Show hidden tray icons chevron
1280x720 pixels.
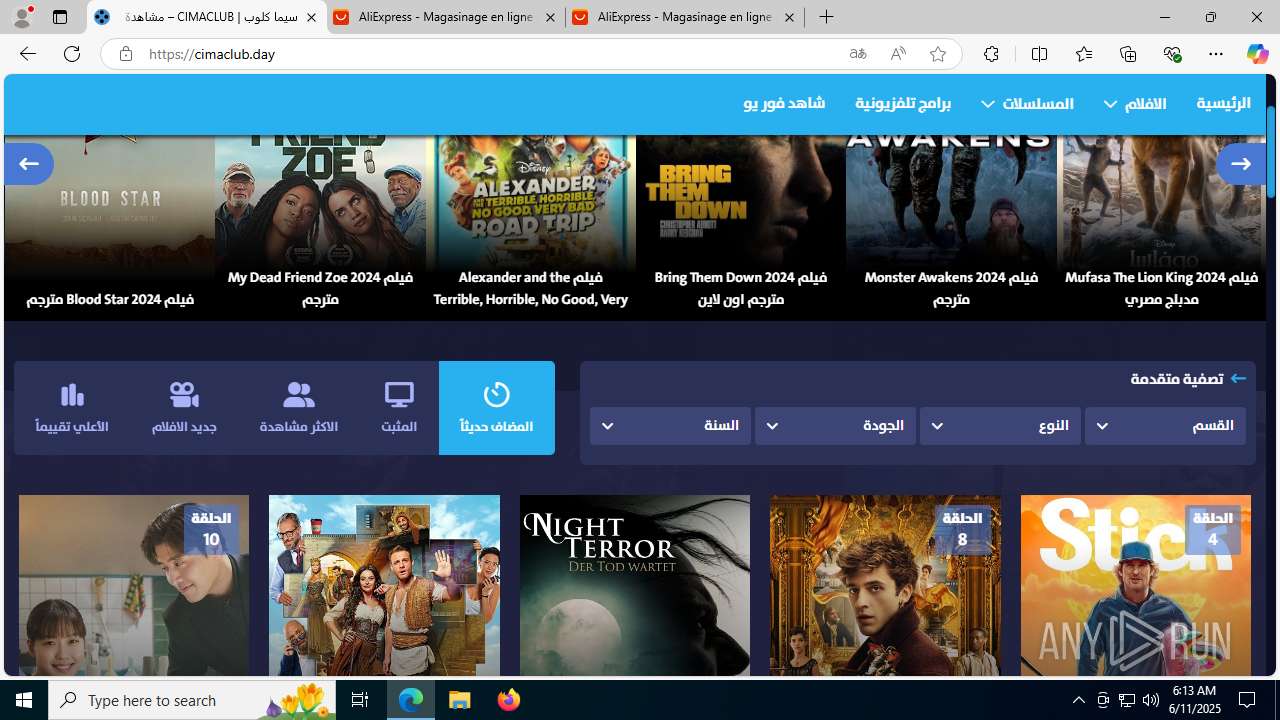[1078, 700]
